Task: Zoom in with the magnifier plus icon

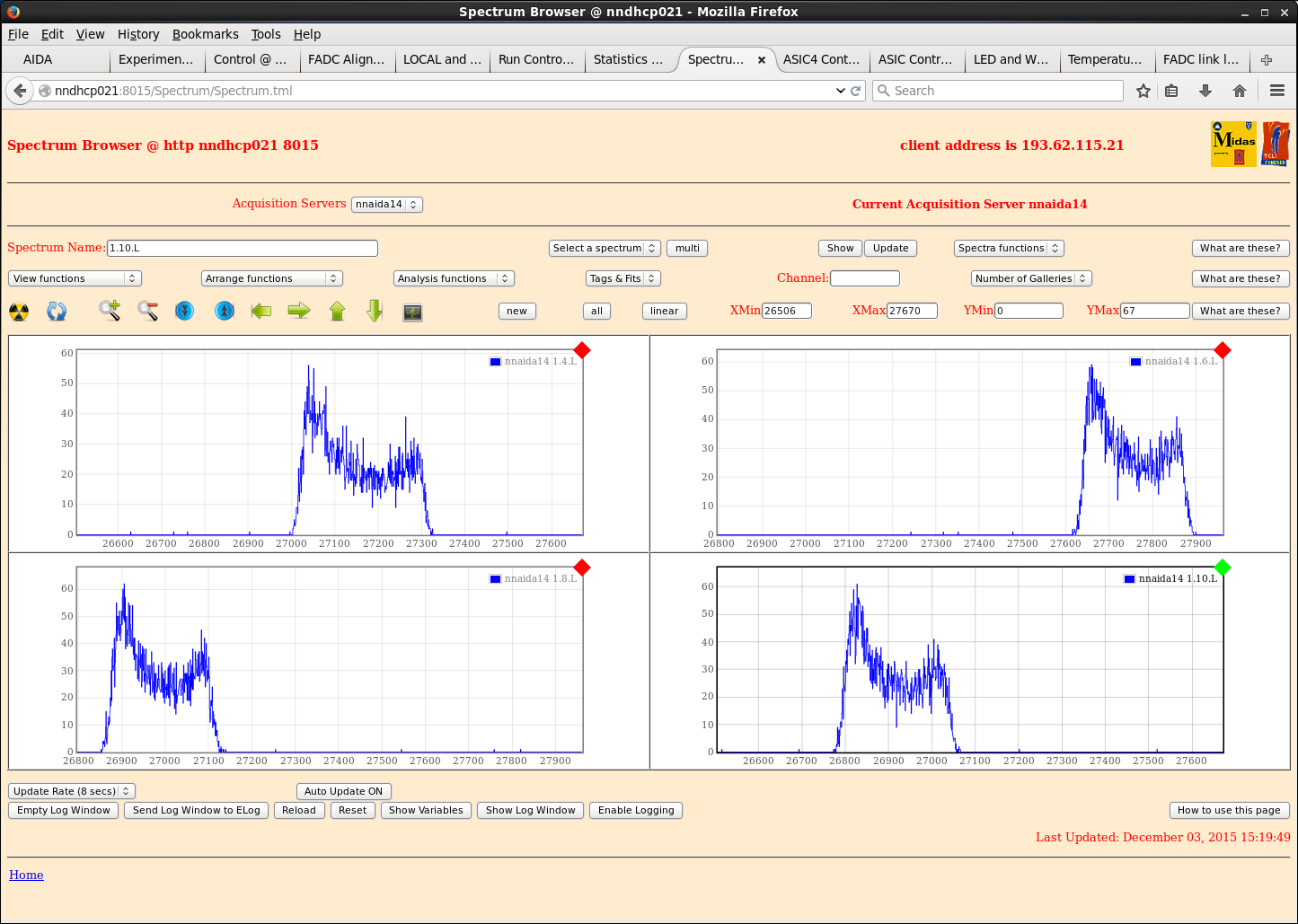Action: (x=110, y=311)
